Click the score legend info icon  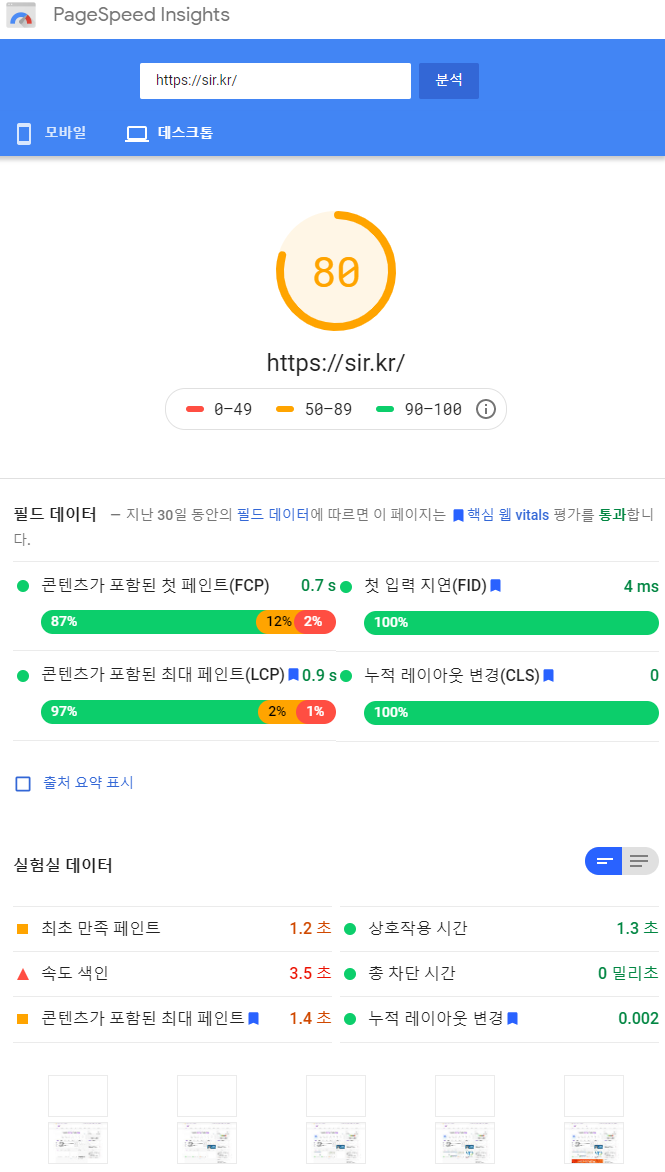[486, 409]
